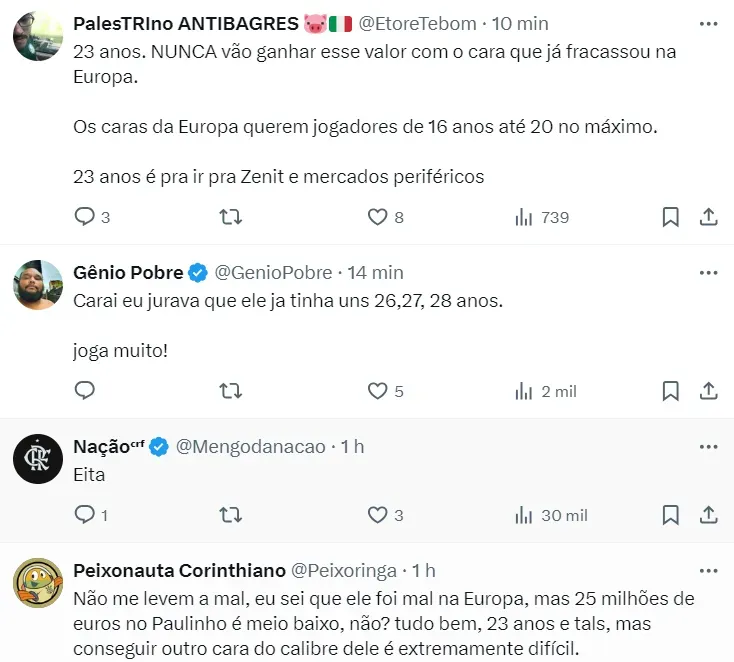Click the Nação profile avatar
The height and width of the screenshot is (662, 734).
pyautogui.click(x=38, y=460)
